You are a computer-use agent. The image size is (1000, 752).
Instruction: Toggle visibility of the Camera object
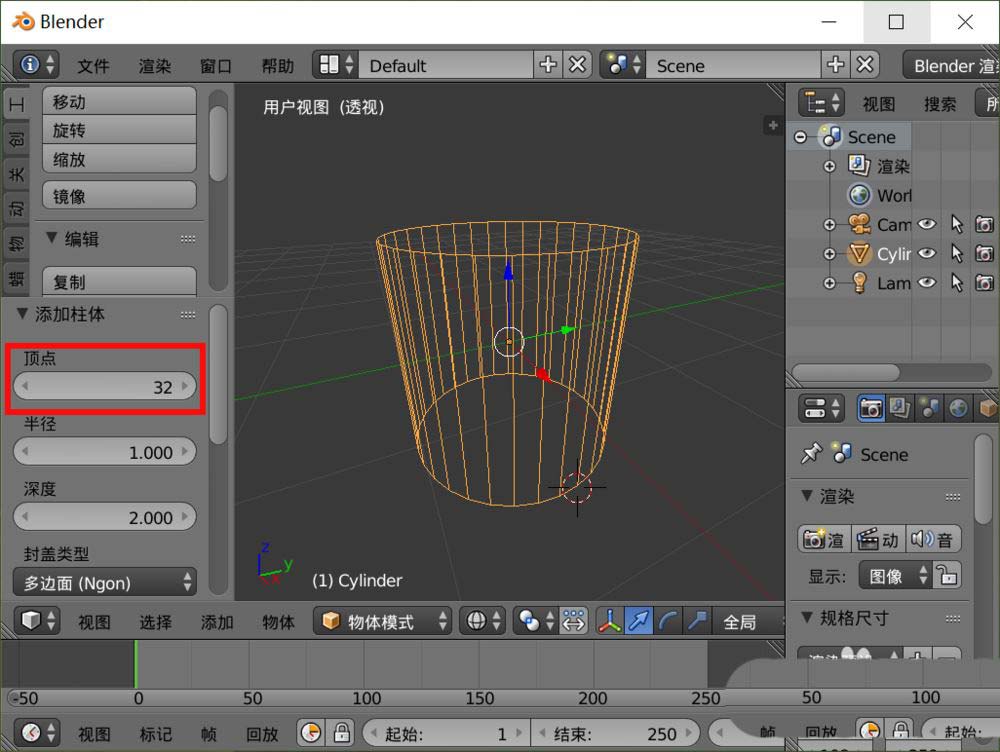click(927, 224)
